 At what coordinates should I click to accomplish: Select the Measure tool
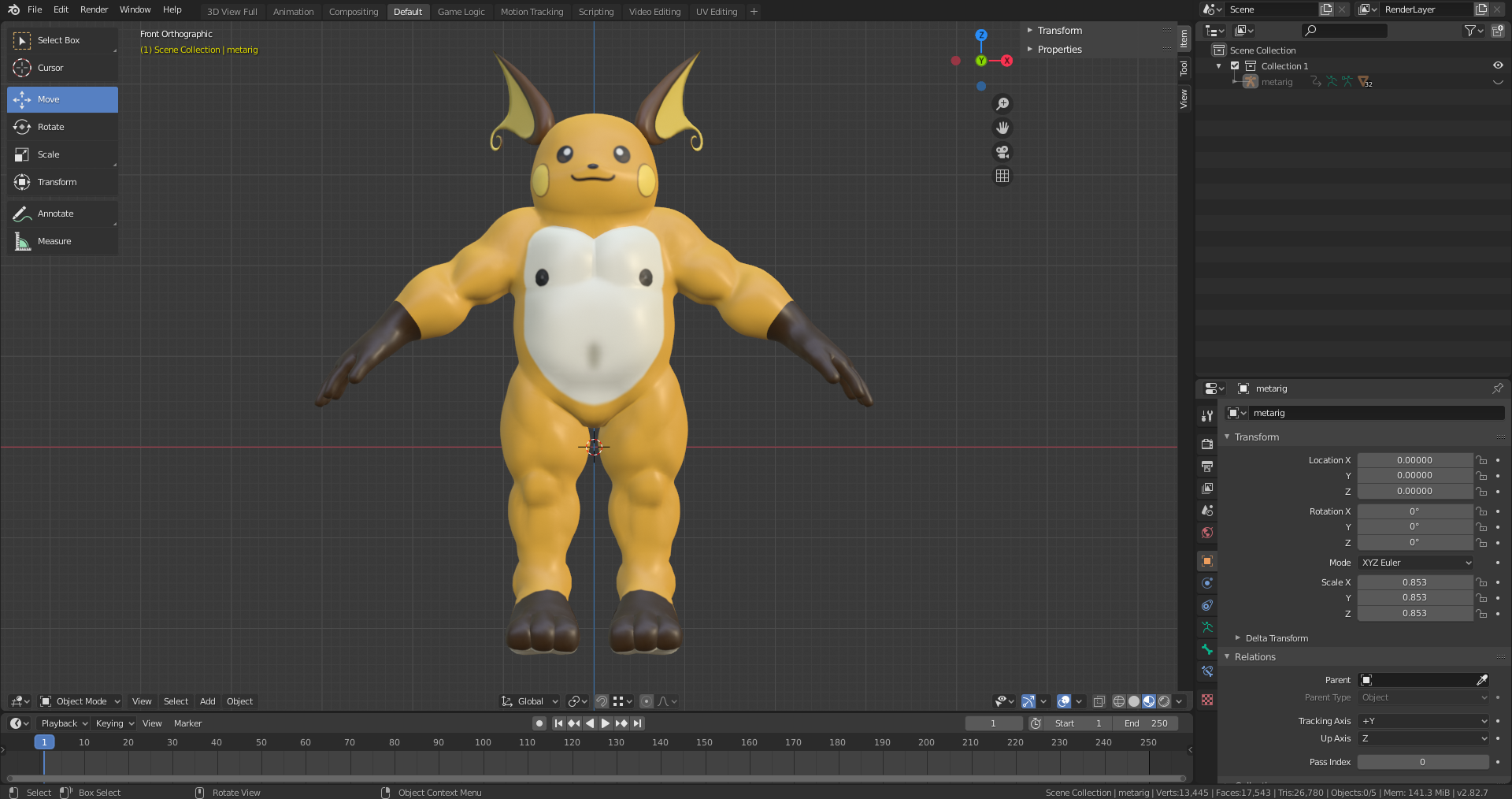click(62, 241)
